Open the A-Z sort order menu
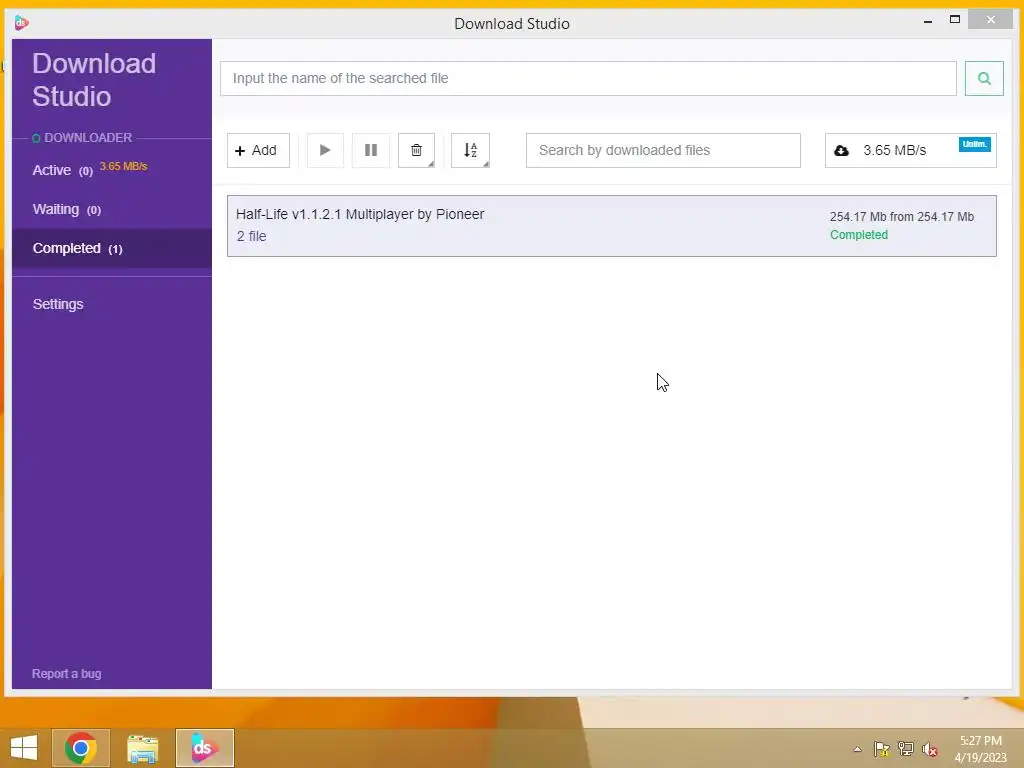Screen dimensions: 1024x768 pos(470,150)
